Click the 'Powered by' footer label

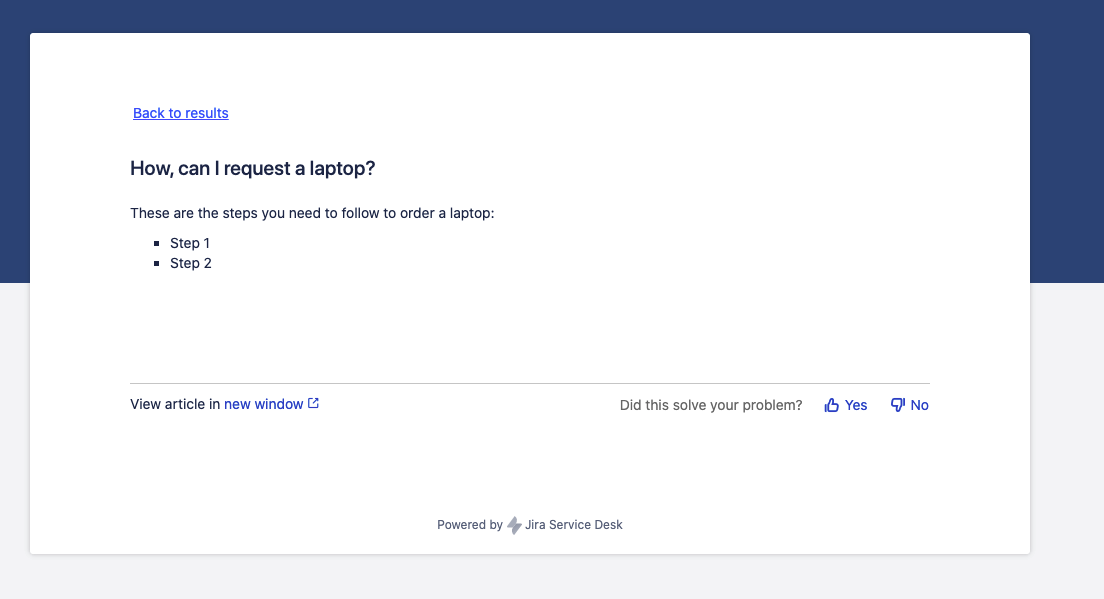click(470, 525)
